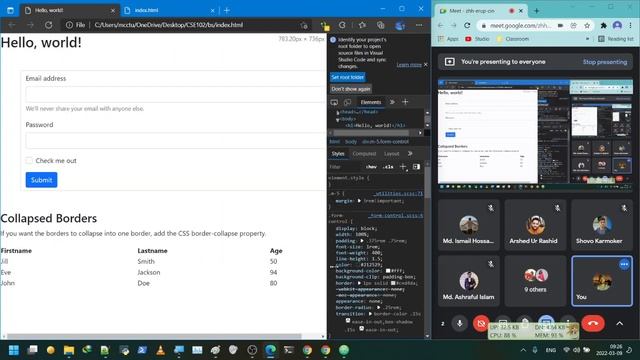640x360 pixels.
Task: Show more DevTools tool tabs chevron
Action: click(x=392, y=102)
